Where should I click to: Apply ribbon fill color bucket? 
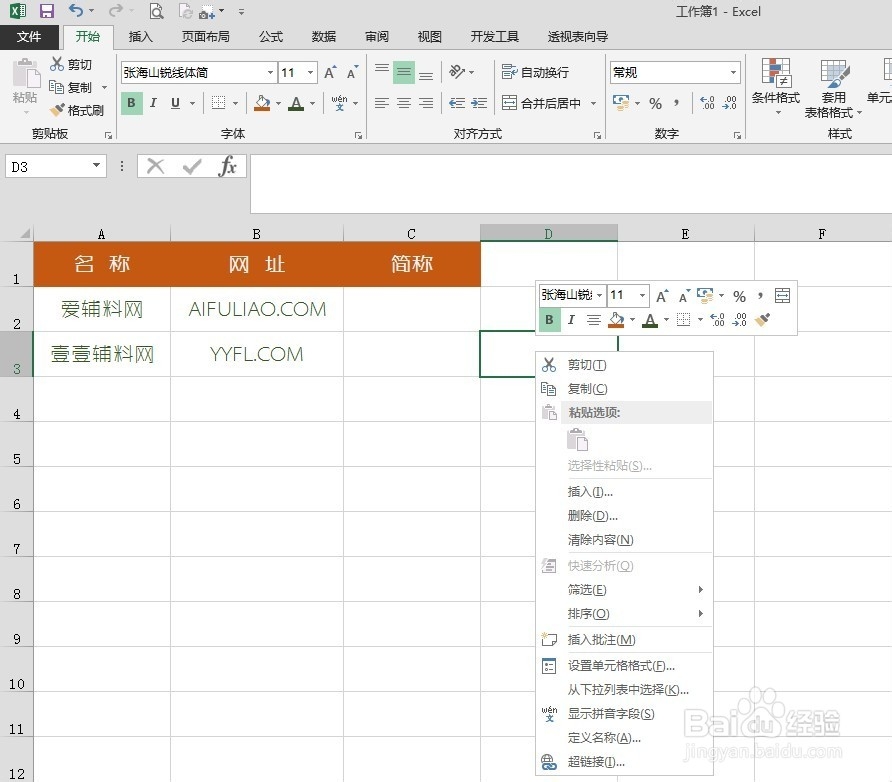262,103
